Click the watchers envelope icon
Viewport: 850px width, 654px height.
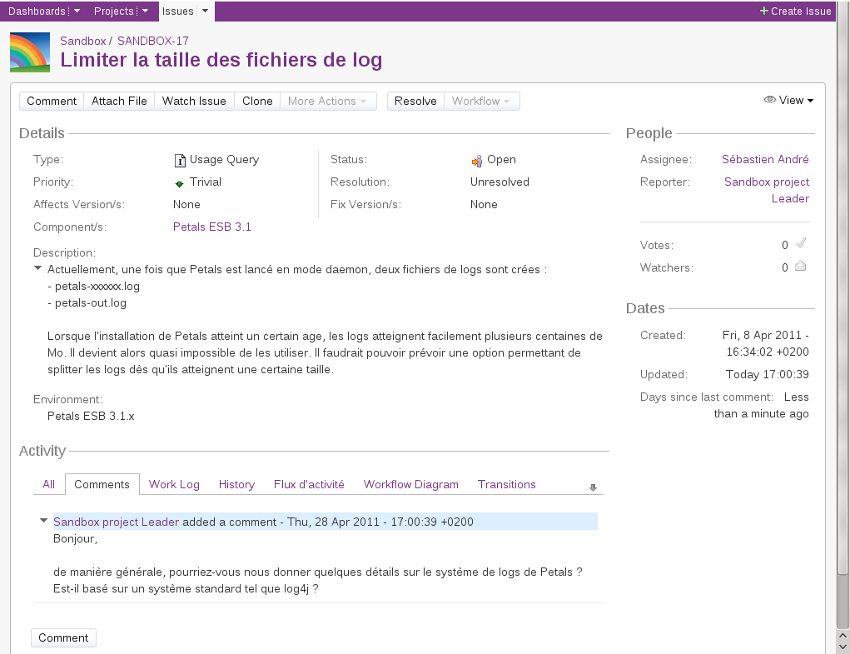pos(800,267)
